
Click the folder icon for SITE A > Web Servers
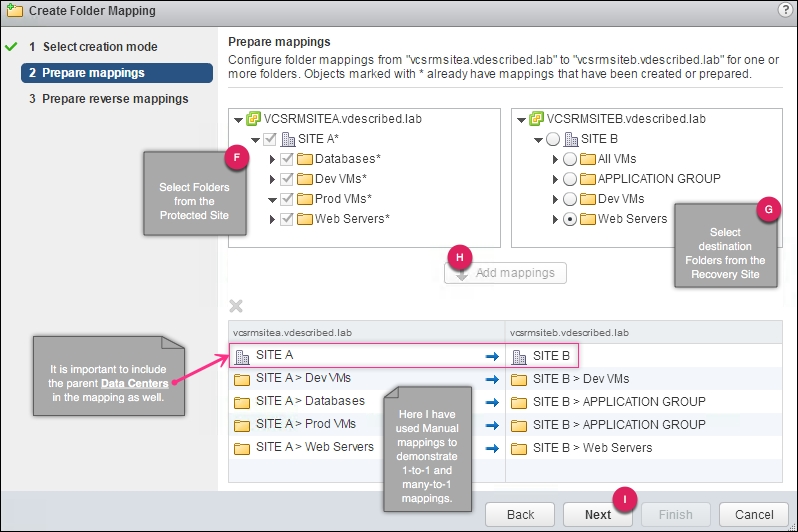[242, 448]
